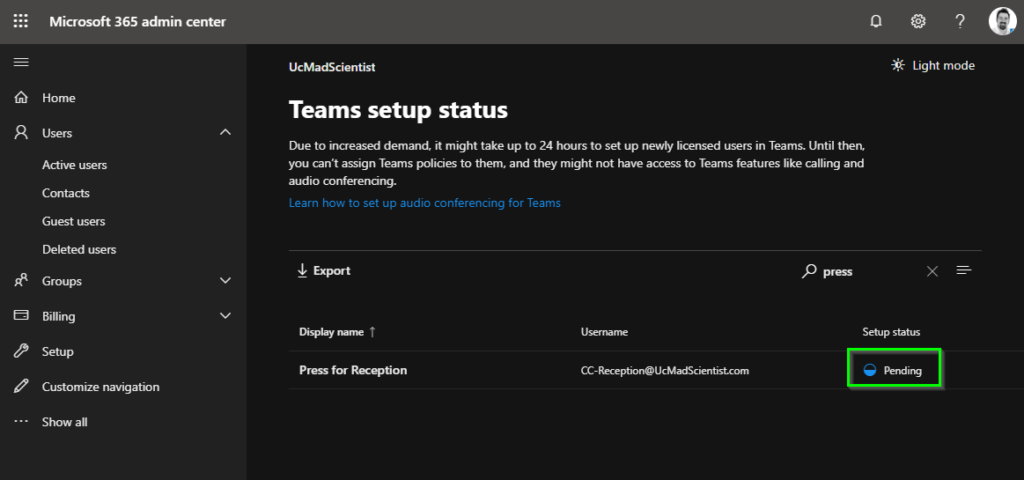This screenshot has width=1024, height=480.
Task: Open the filter list options icon
Action: [x=964, y=270]
